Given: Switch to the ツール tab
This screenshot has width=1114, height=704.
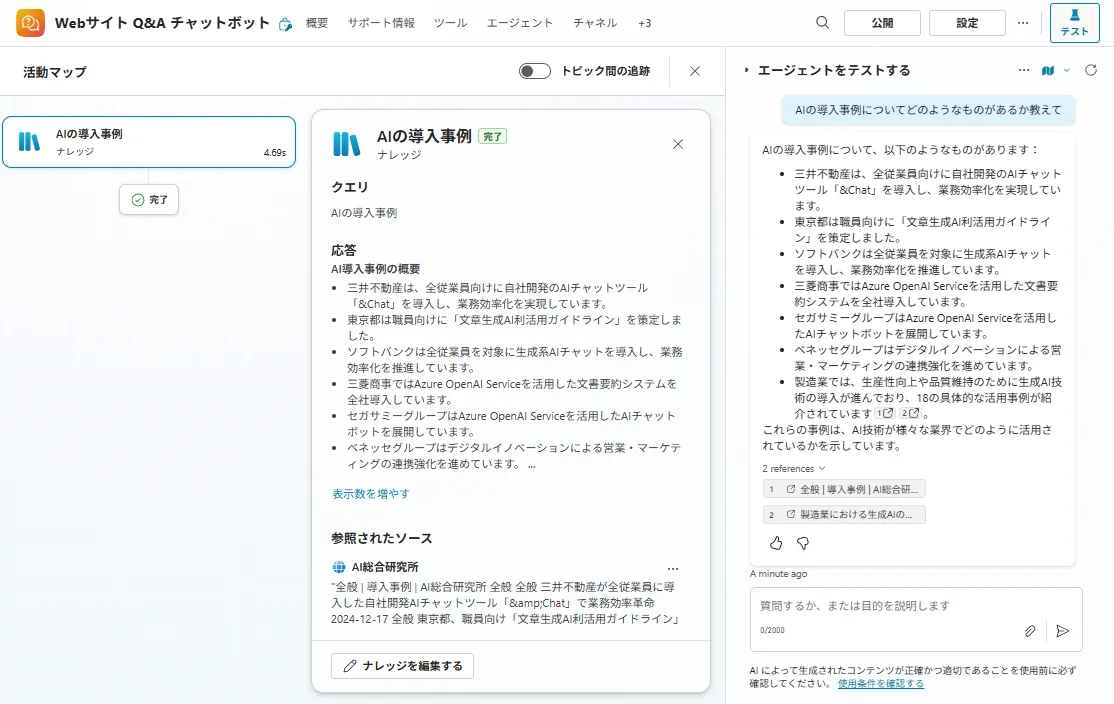Looking at the screenshot, I should [451, 22].
